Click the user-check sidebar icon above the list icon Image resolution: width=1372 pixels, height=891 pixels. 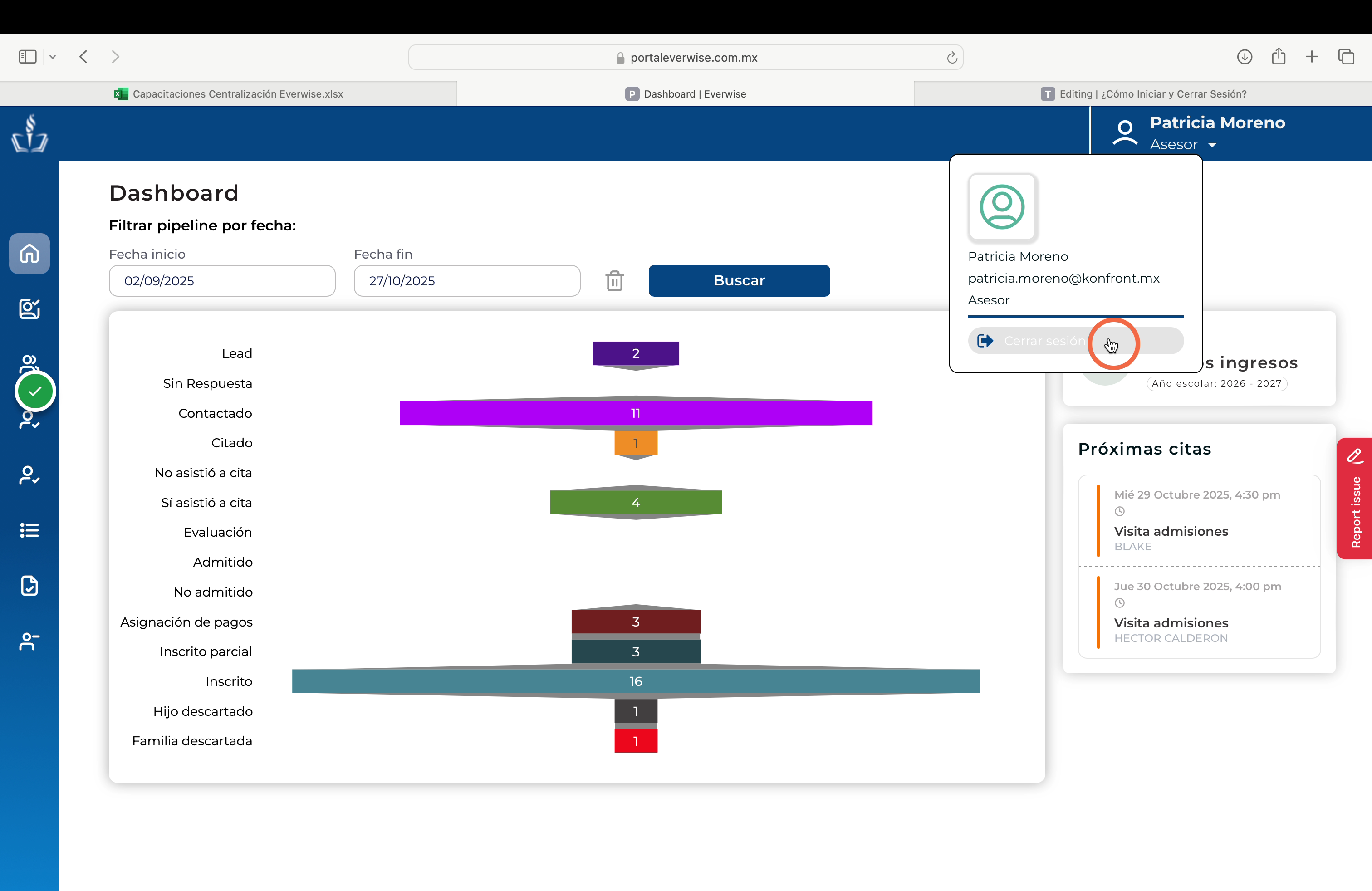pos(29,475)
